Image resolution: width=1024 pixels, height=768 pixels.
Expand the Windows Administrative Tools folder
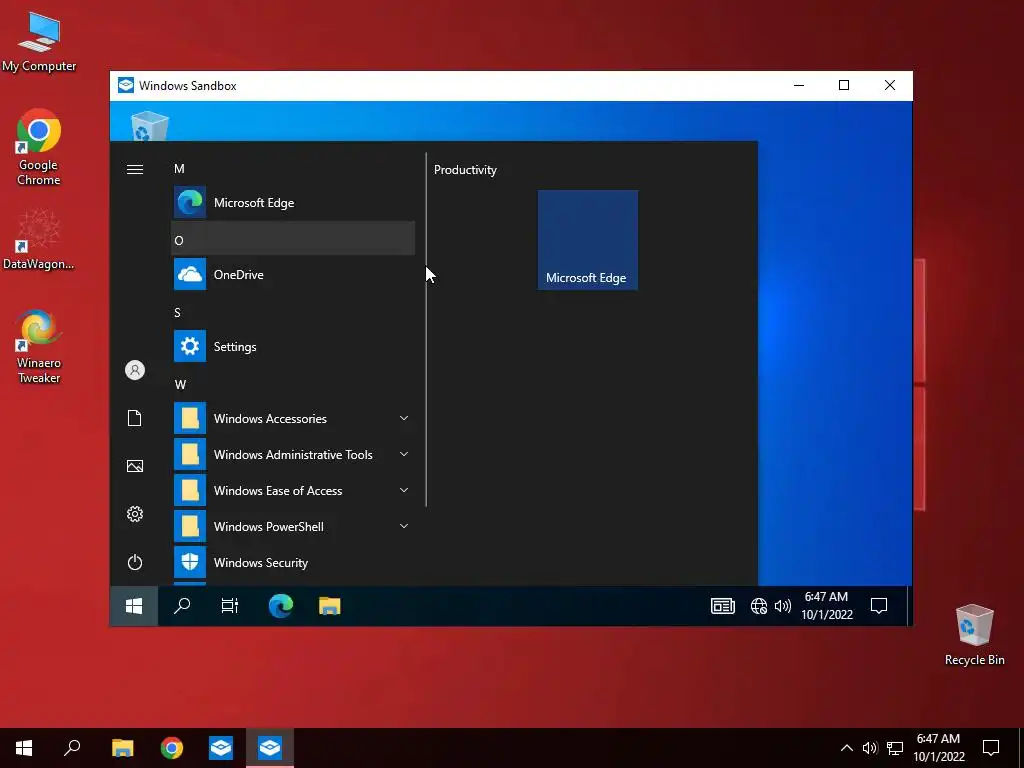[294, 455]
